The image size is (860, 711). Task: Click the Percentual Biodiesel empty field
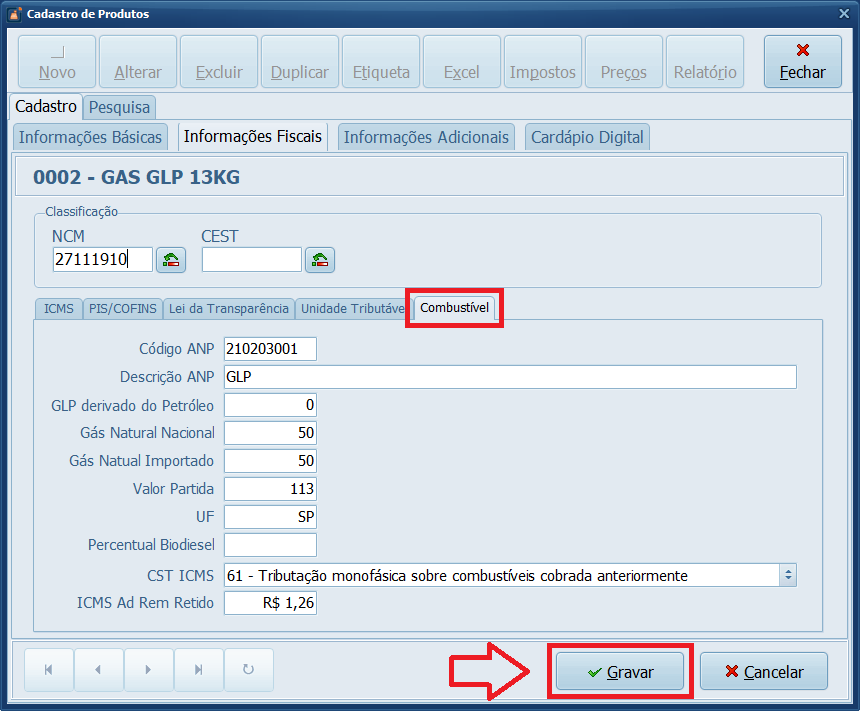[270, 545]
